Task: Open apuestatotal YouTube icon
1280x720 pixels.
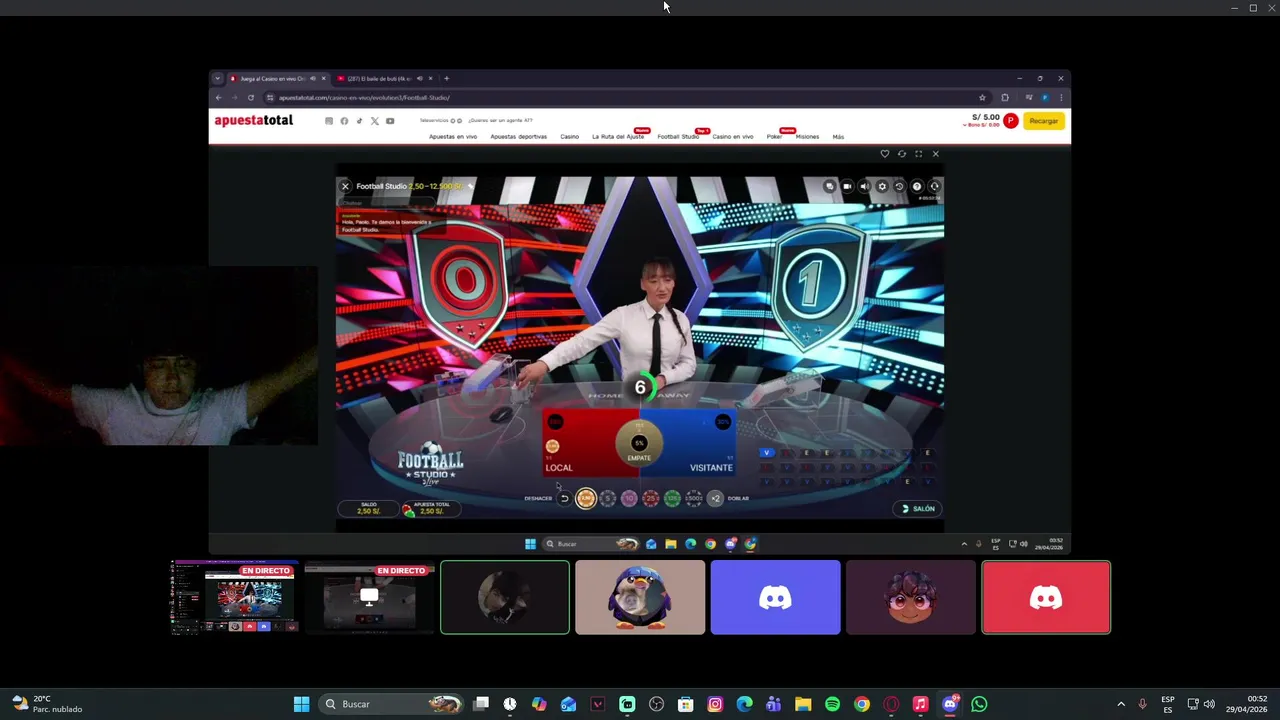Action: (x=390, y=121)
